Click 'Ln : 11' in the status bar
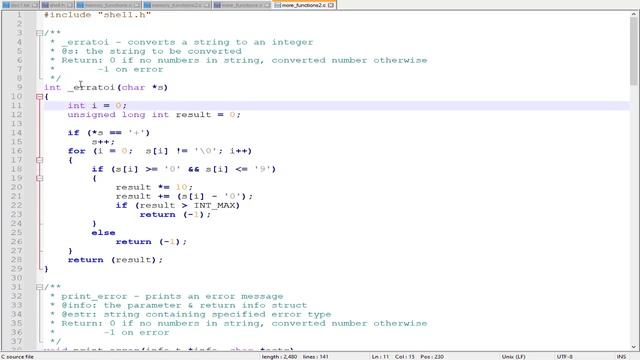Screen dimensions: 640x360 (x=380, y=356)
